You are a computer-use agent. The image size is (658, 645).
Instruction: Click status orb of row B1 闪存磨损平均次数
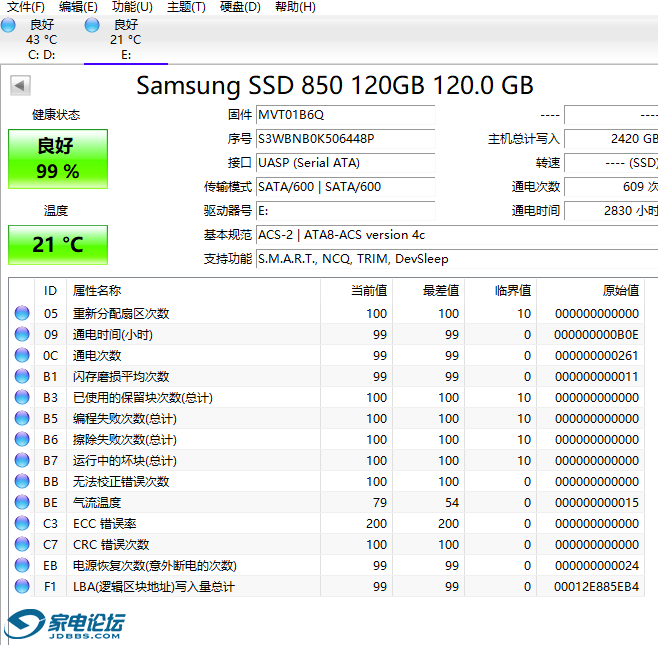pyautogui.click(x=22, y=376)
